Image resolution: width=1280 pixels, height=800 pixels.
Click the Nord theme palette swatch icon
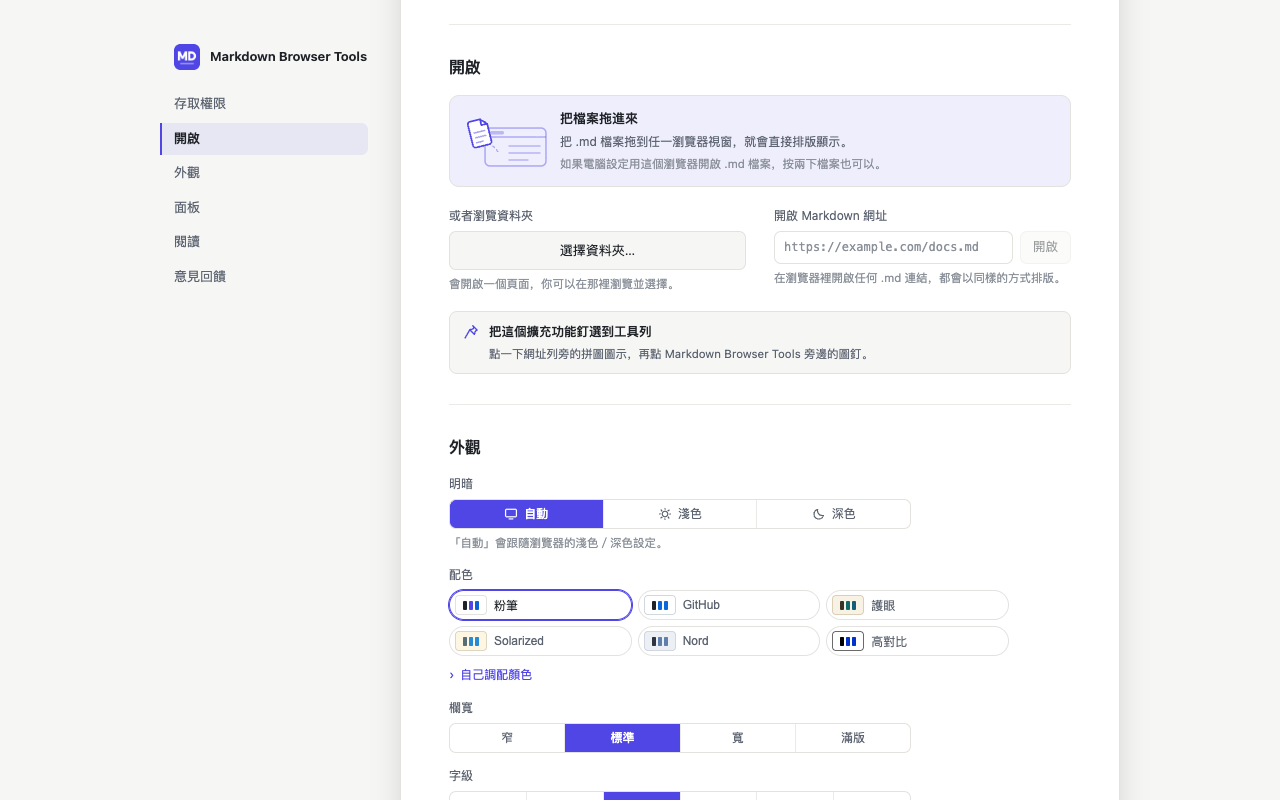(660, 641)
